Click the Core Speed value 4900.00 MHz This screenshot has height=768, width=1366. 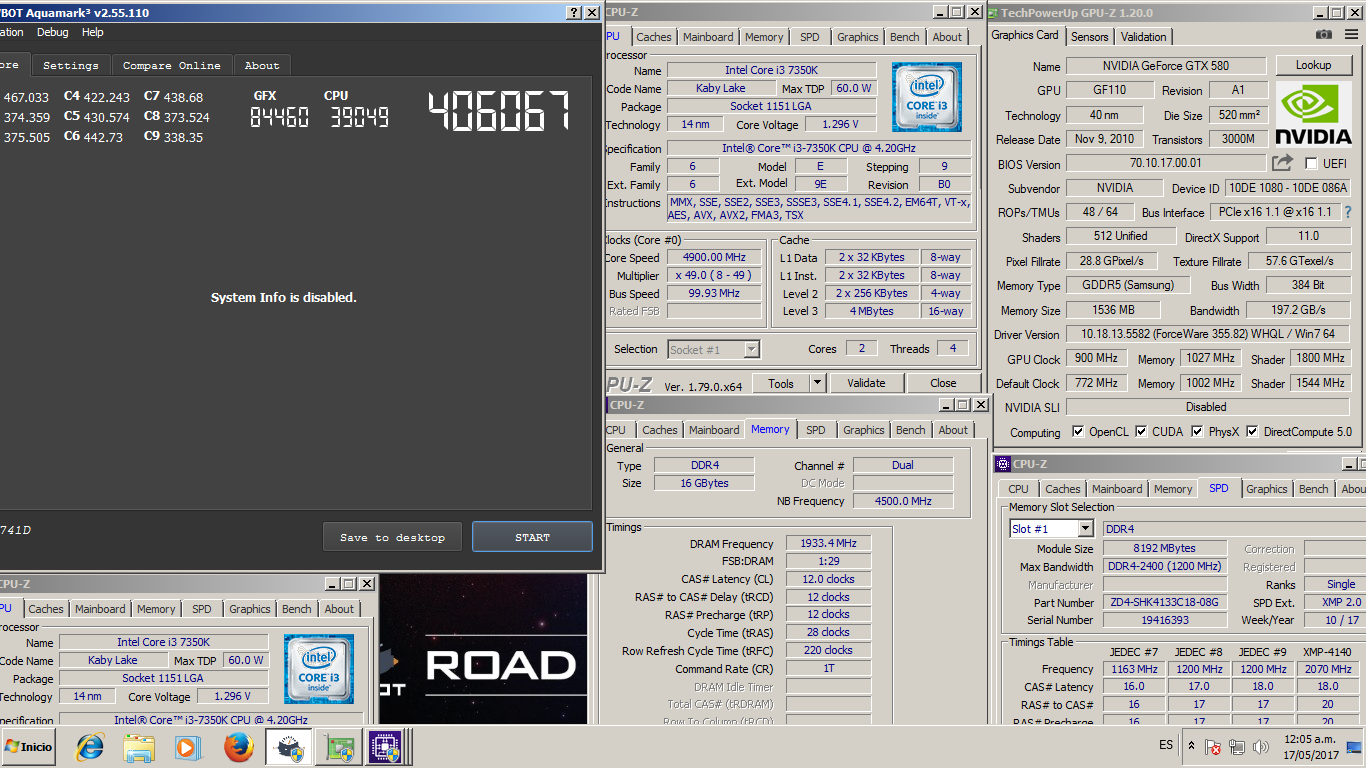point(714,258)
